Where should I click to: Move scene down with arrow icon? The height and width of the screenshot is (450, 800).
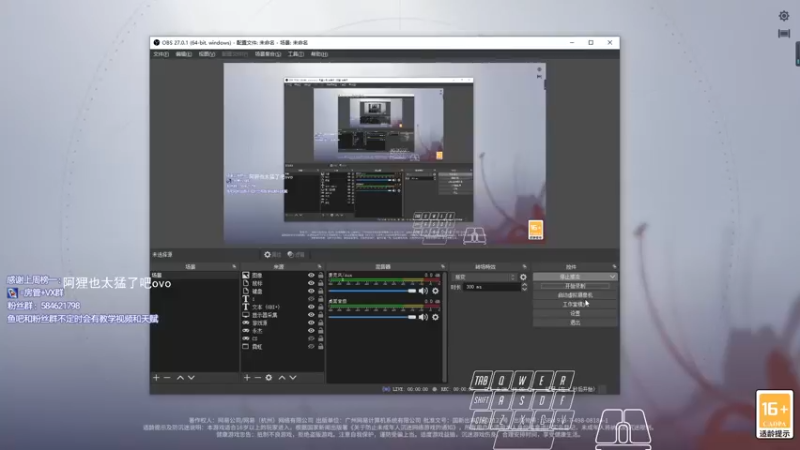tap(191, 378)
